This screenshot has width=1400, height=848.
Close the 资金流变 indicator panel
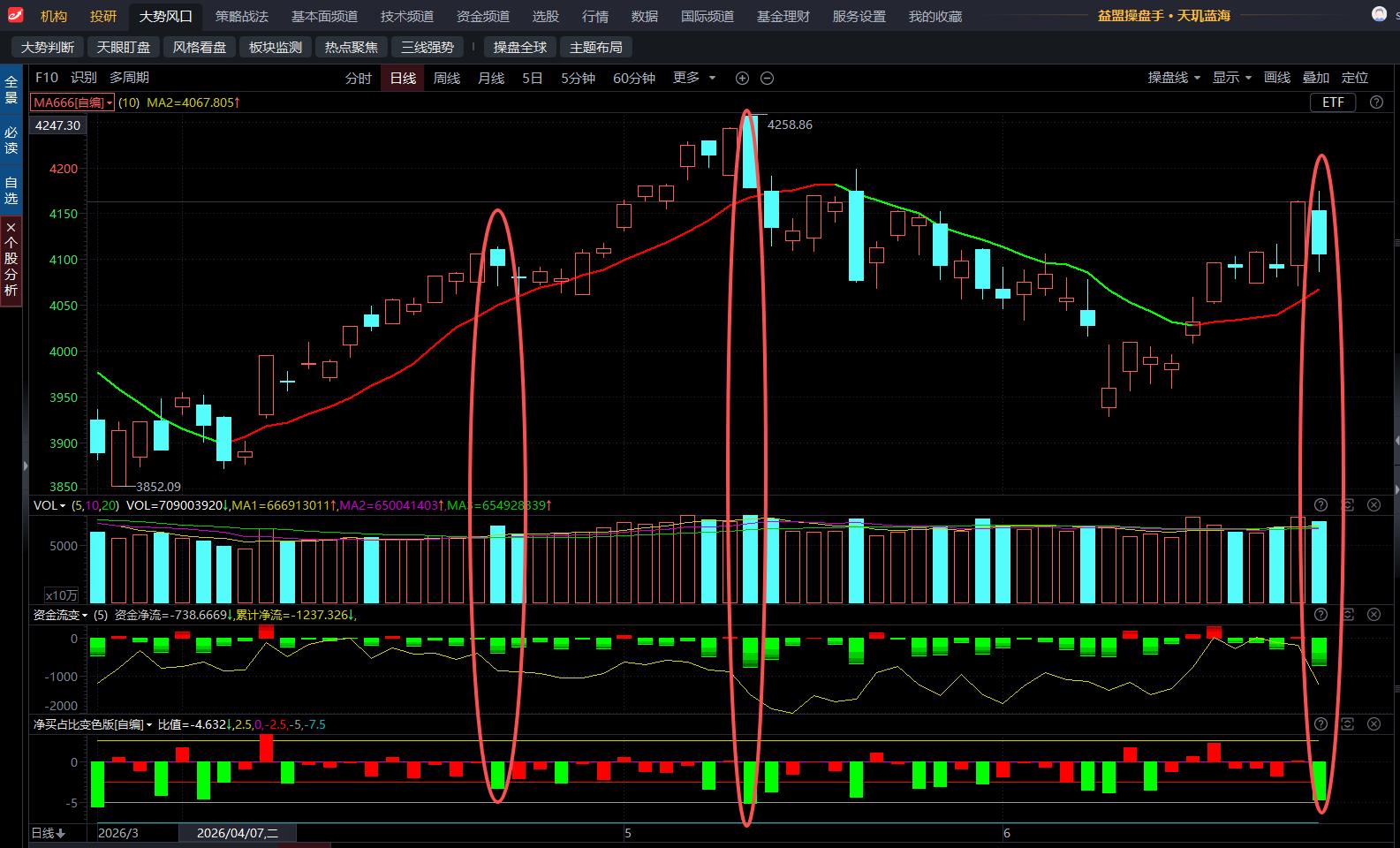tap(1374, 615)
